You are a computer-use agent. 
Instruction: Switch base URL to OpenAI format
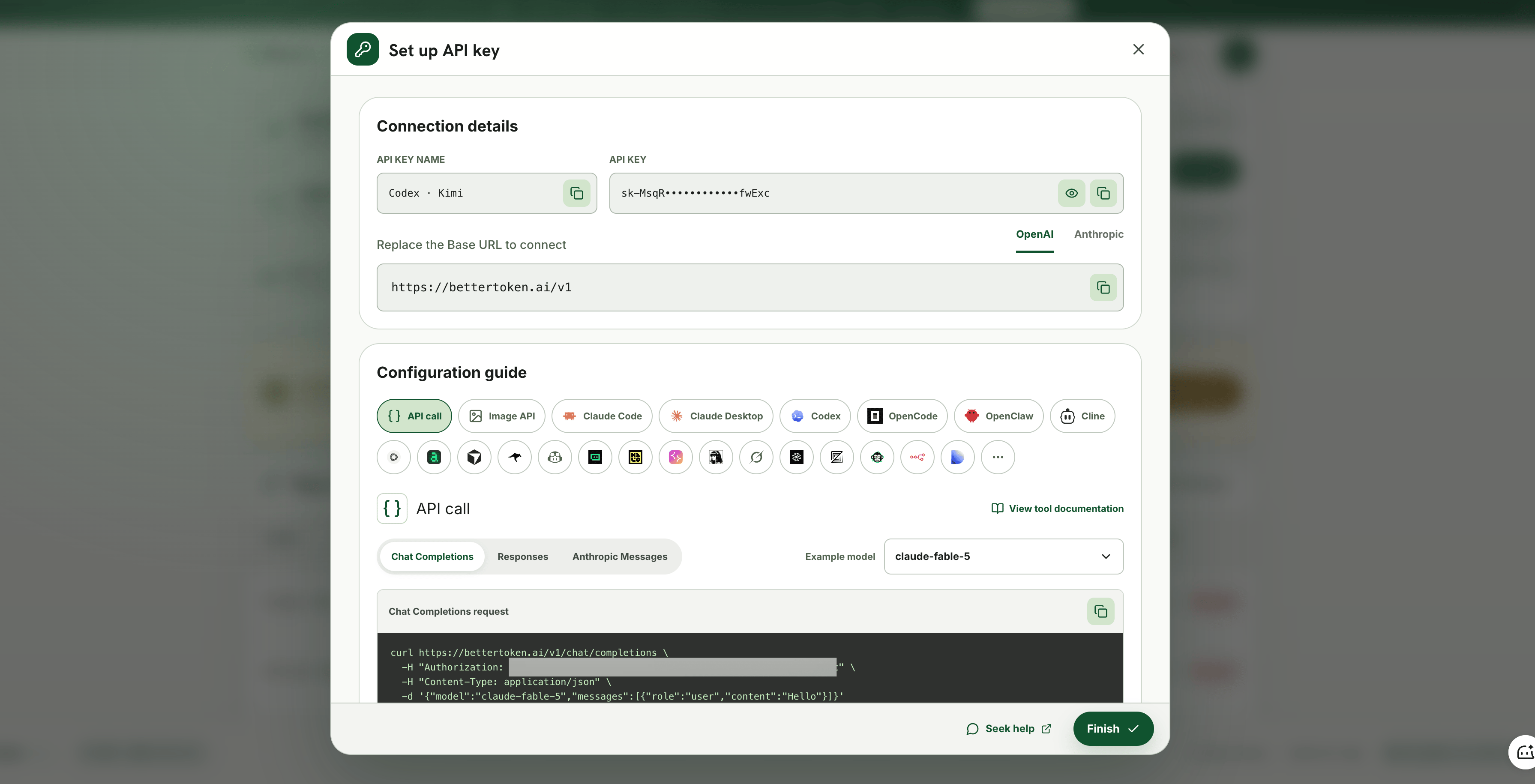(x=1034, y=234)
